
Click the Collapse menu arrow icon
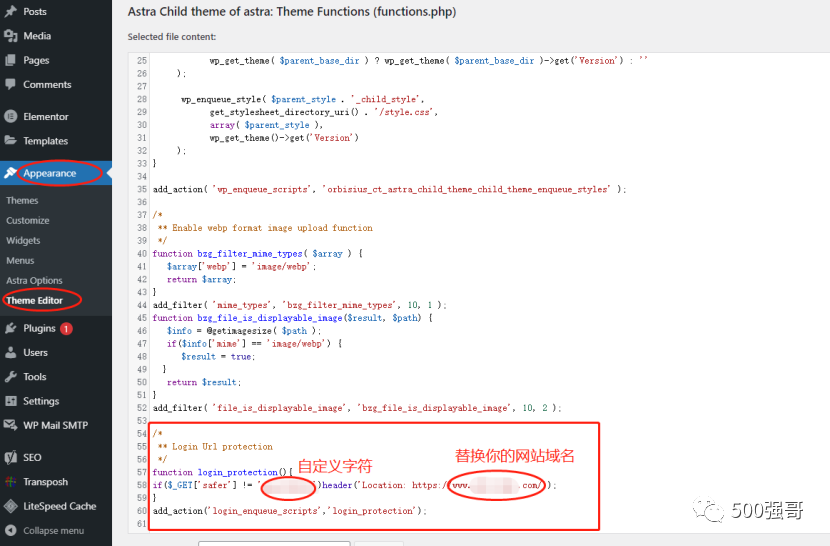(x=11, y=530)
